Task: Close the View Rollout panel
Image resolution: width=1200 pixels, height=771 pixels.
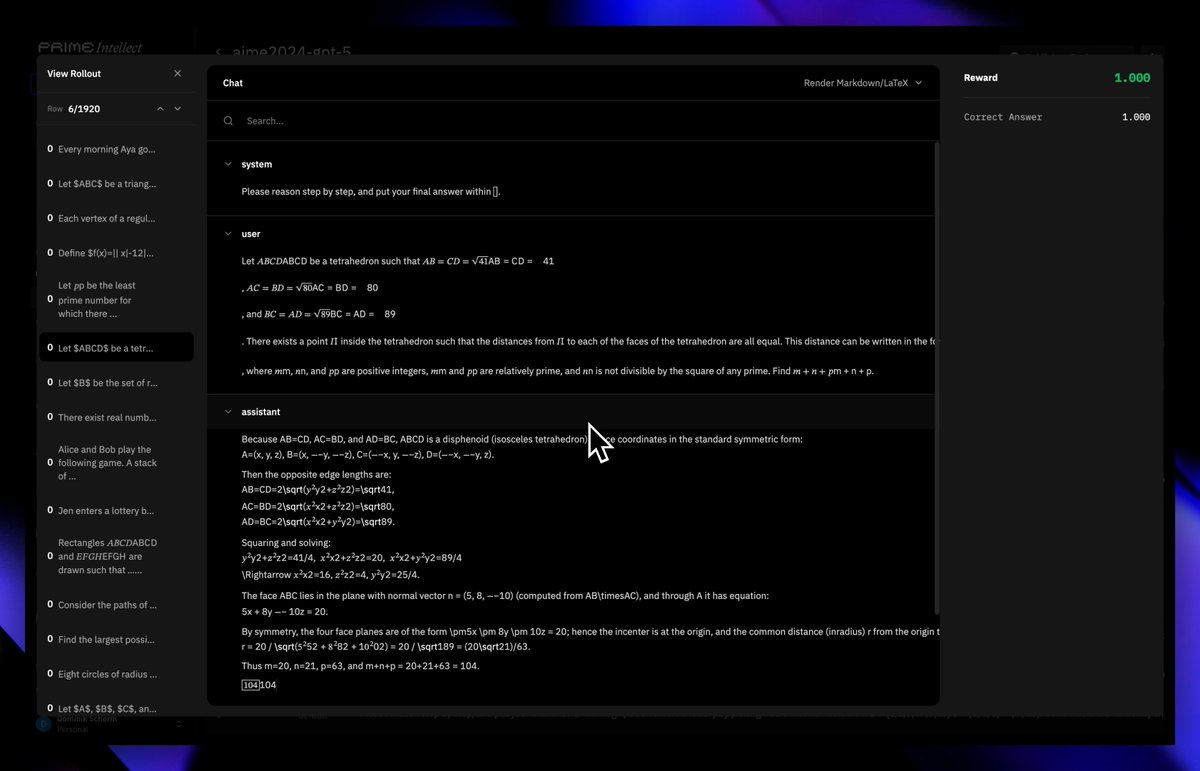Action: coord(178,73)
